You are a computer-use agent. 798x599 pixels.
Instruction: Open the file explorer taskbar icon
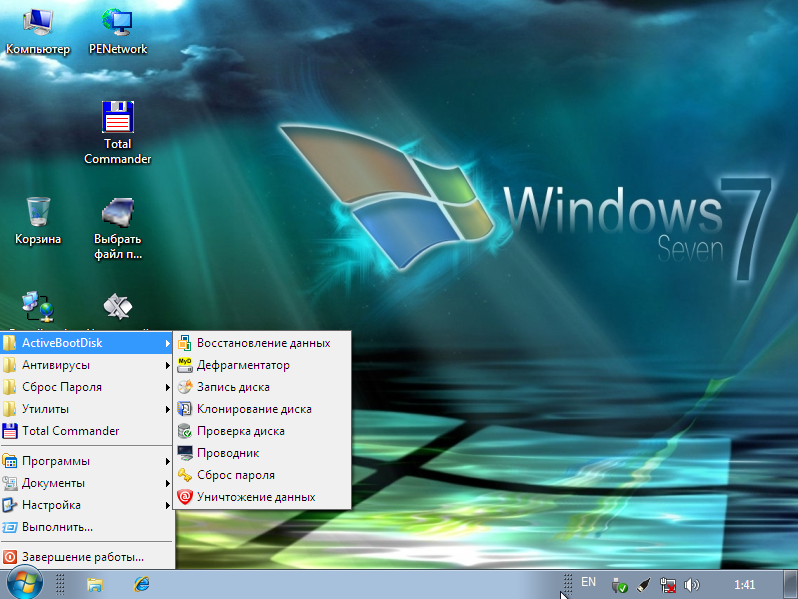(95, 584)
